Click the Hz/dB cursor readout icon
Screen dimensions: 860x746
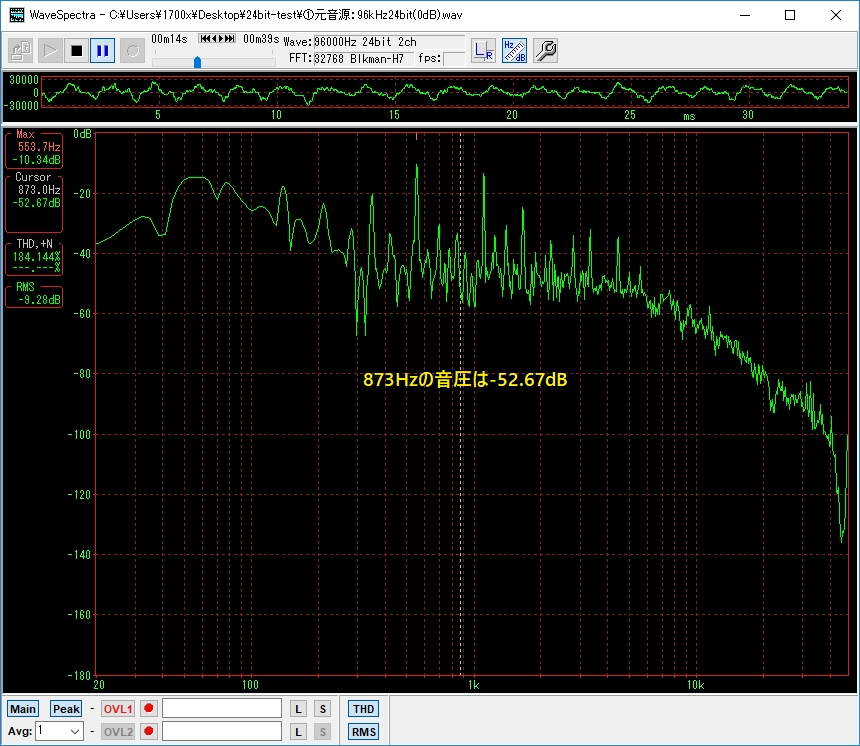[514, 50]
